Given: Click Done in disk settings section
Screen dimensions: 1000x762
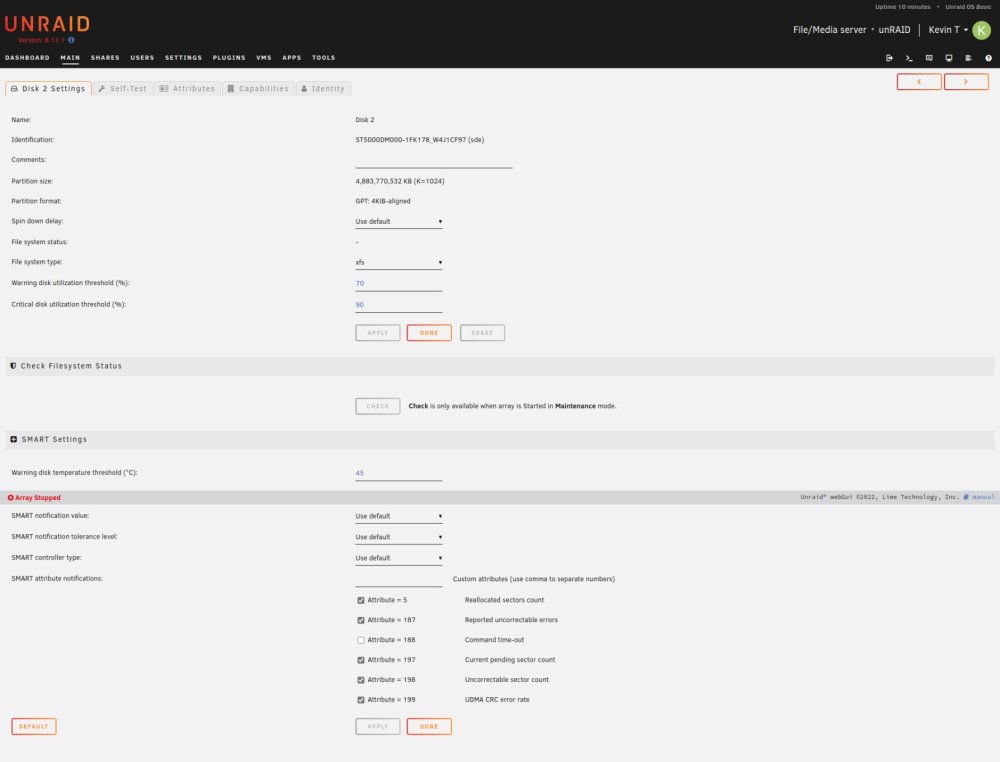Looking at the screenshot, I should click(429, 333).
